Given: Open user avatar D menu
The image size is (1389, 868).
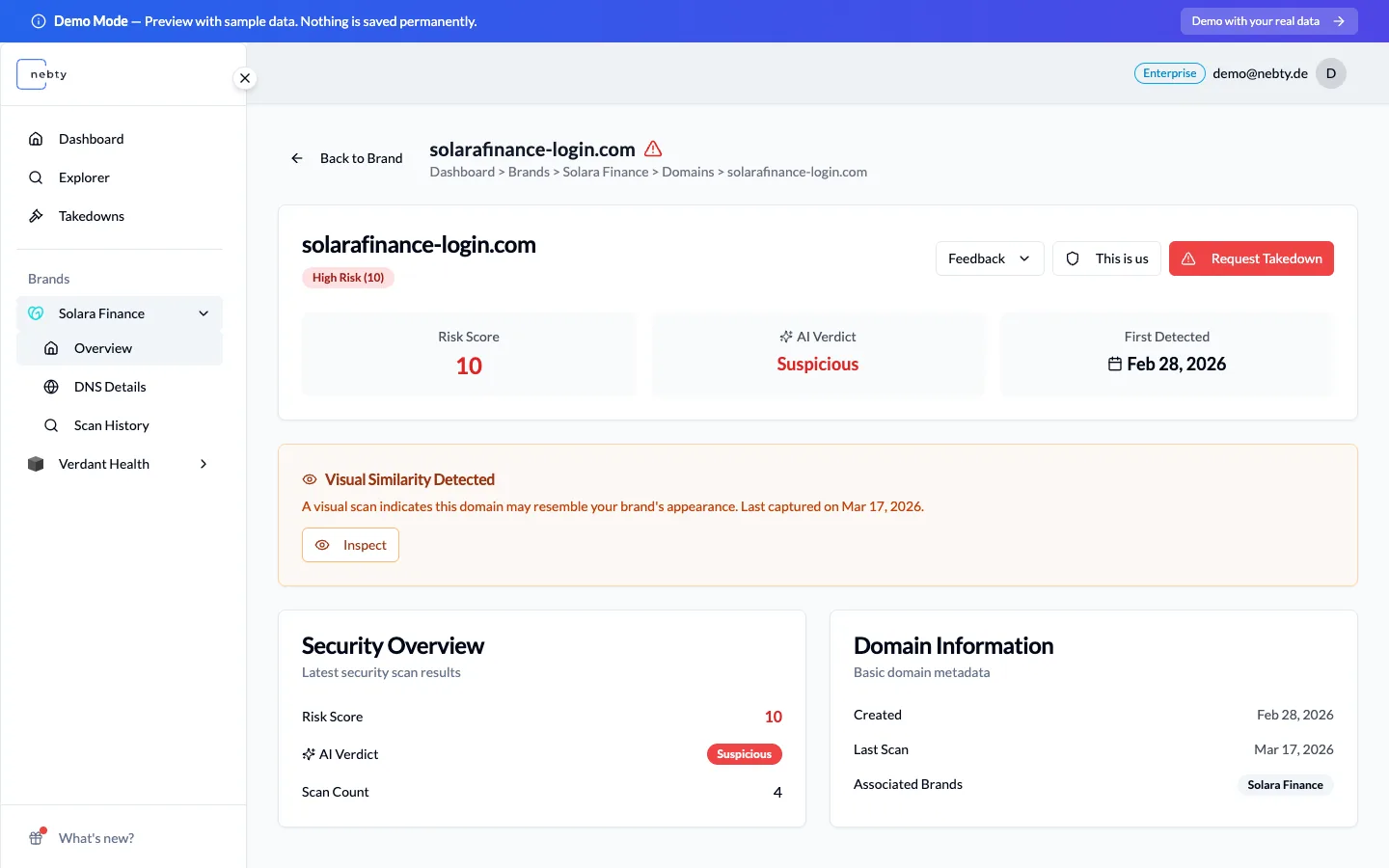Looking at the screenshot, I should click(x=1331, y=73).
